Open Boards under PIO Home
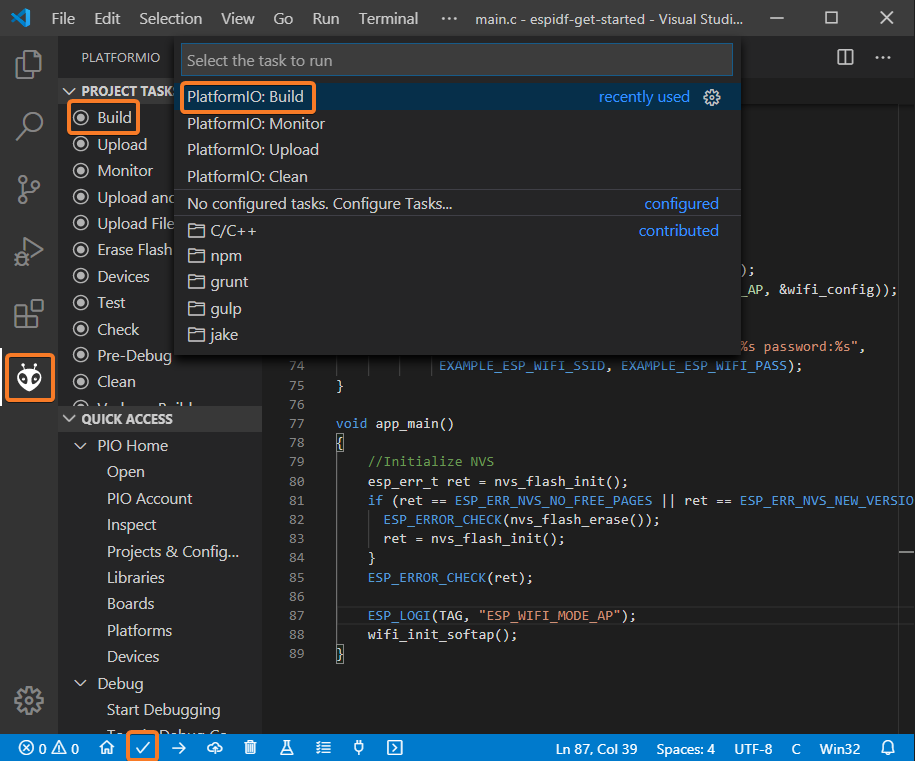The height and width of the screenshot is (761, 915). pyautogui.click(x=130, y=604)
